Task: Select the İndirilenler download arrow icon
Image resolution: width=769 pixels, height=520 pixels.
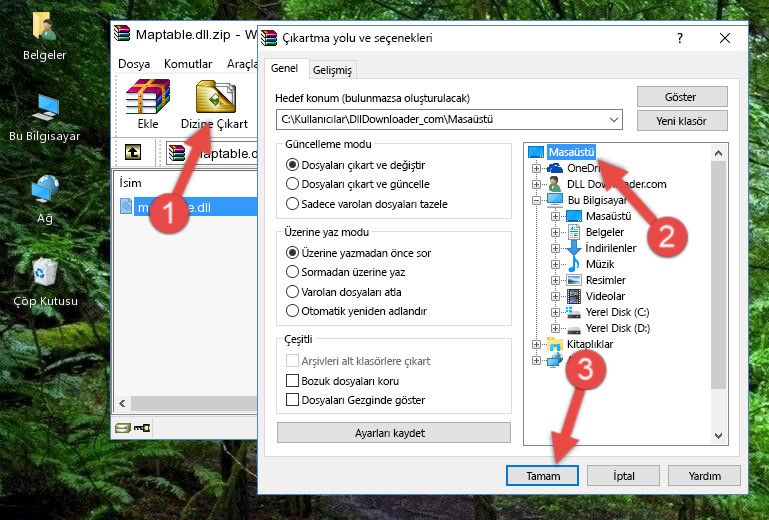Action: click(x=573, y=248)
